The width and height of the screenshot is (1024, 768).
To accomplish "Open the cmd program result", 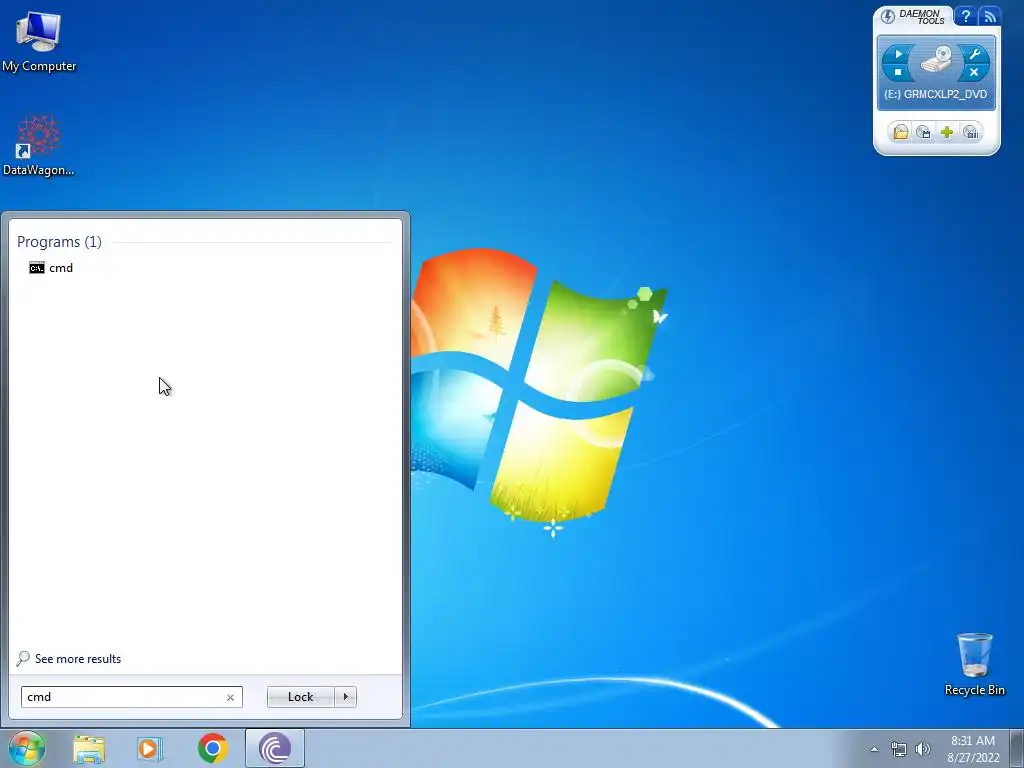I will click(x=51, y=268).
